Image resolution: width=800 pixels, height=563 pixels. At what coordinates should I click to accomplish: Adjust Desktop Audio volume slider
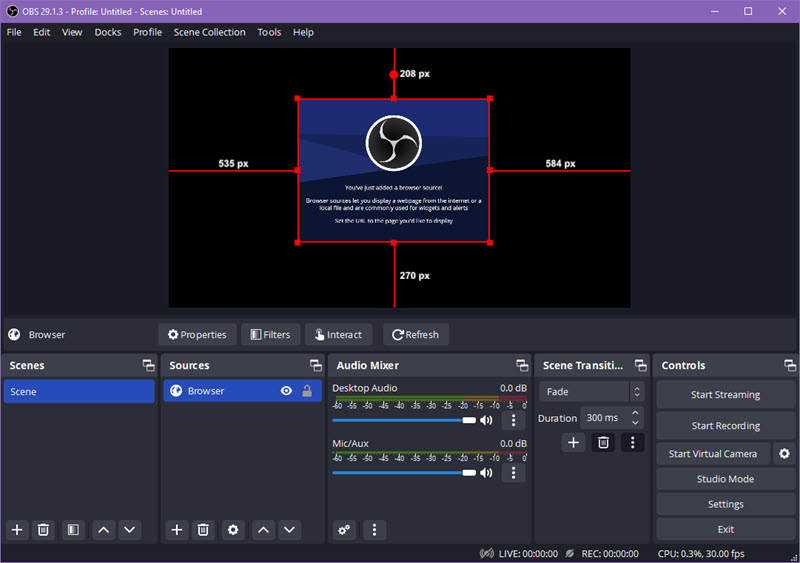[404, 420]
